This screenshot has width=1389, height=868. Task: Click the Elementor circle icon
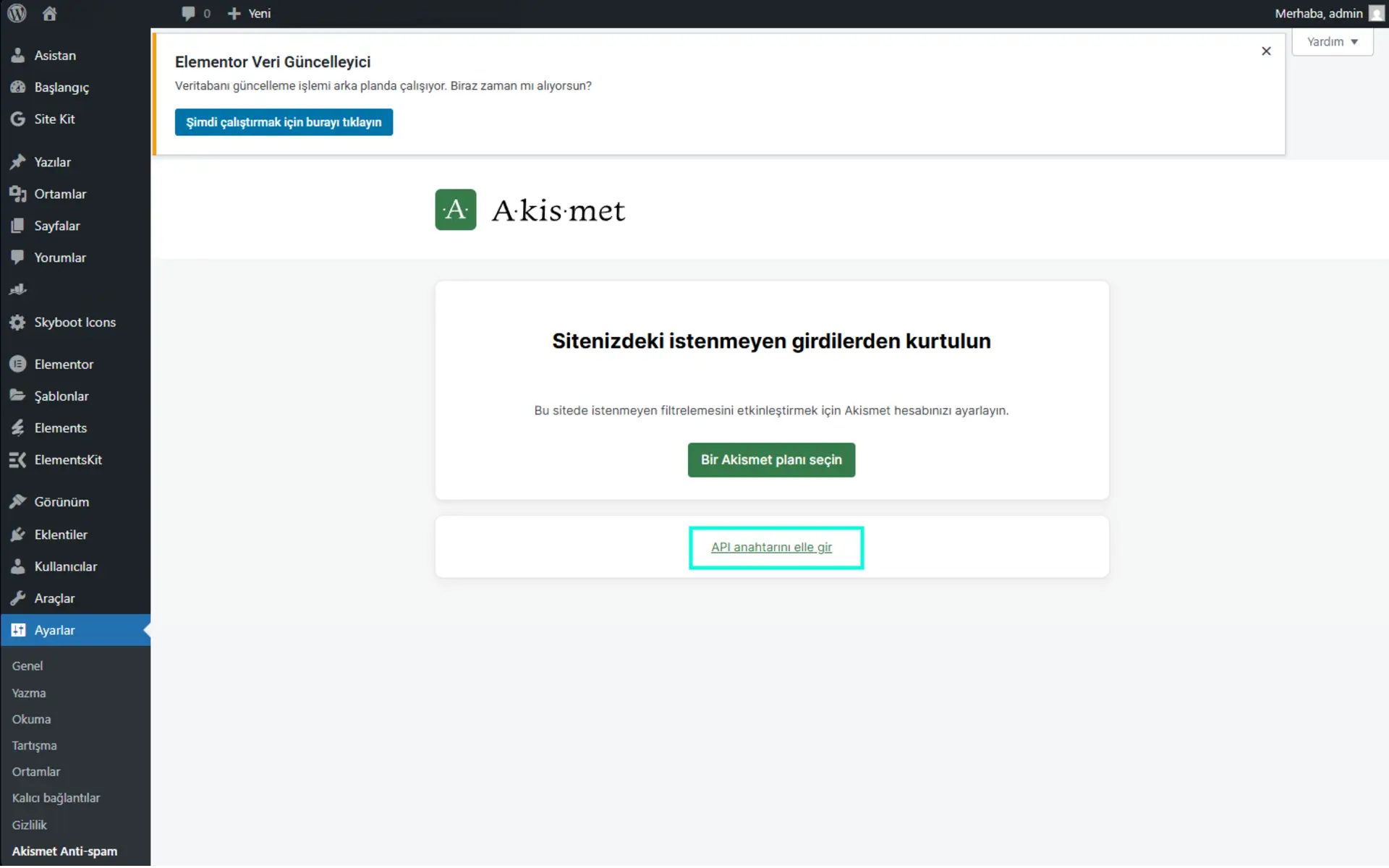pos(18,364)
